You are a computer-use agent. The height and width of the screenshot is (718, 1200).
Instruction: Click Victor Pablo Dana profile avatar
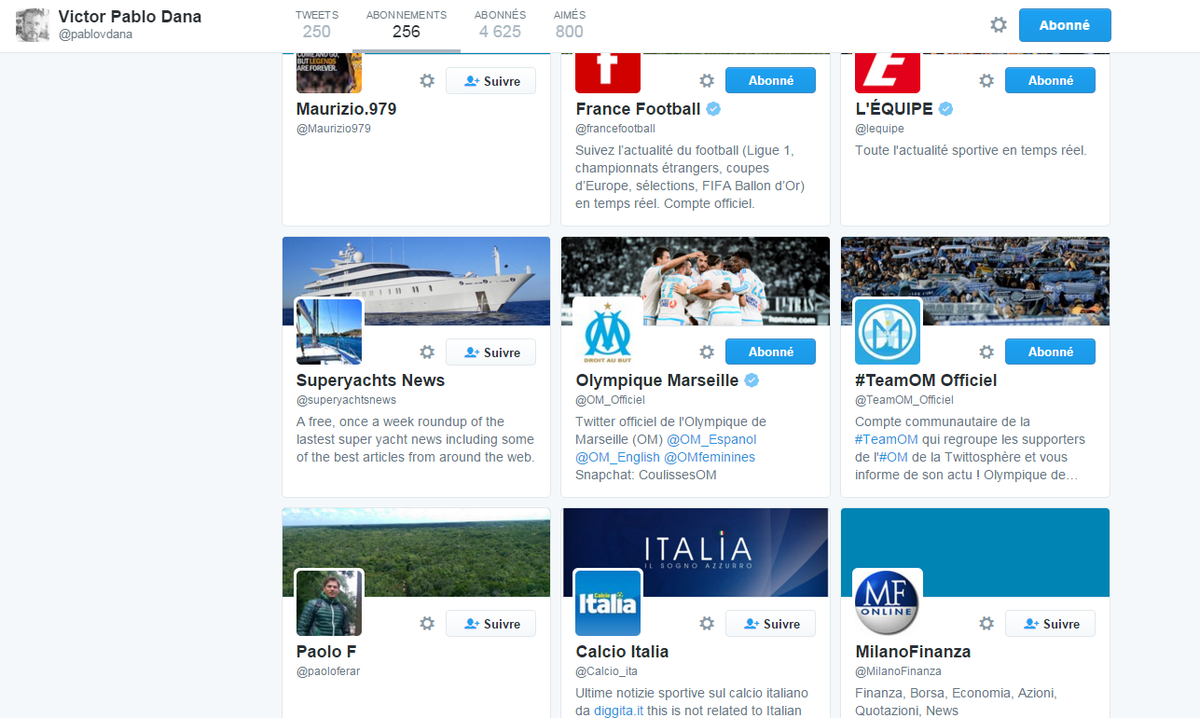(x=33, y=25)
